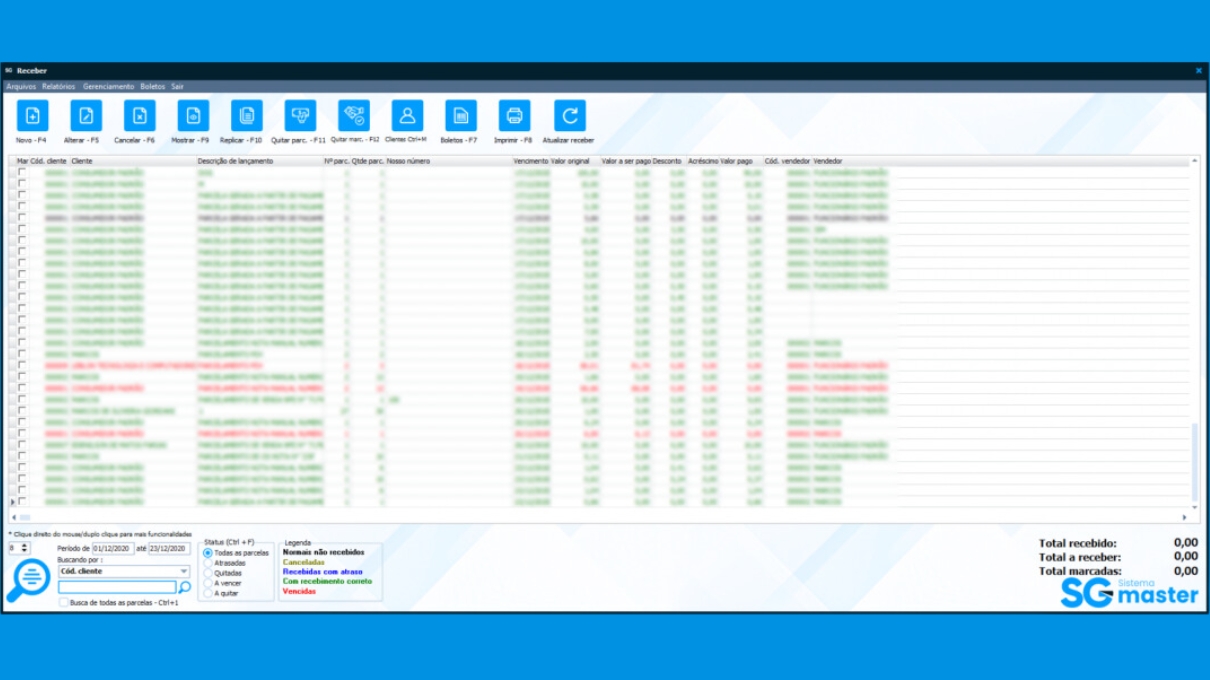Screen dimensions: 1210x680
Task: Click the Alterar - F5 edit icon
Action: [85, 116]
